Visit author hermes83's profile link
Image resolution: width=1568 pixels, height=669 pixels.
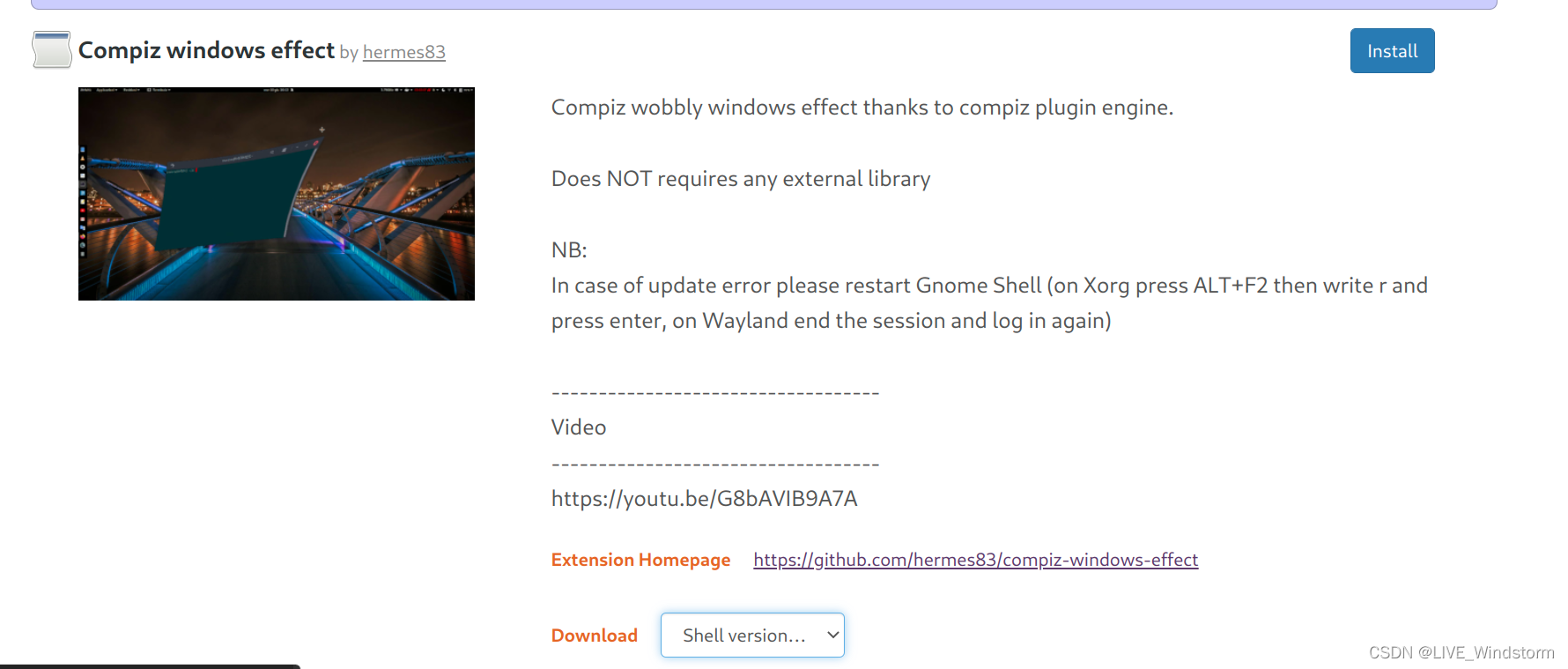404,52
